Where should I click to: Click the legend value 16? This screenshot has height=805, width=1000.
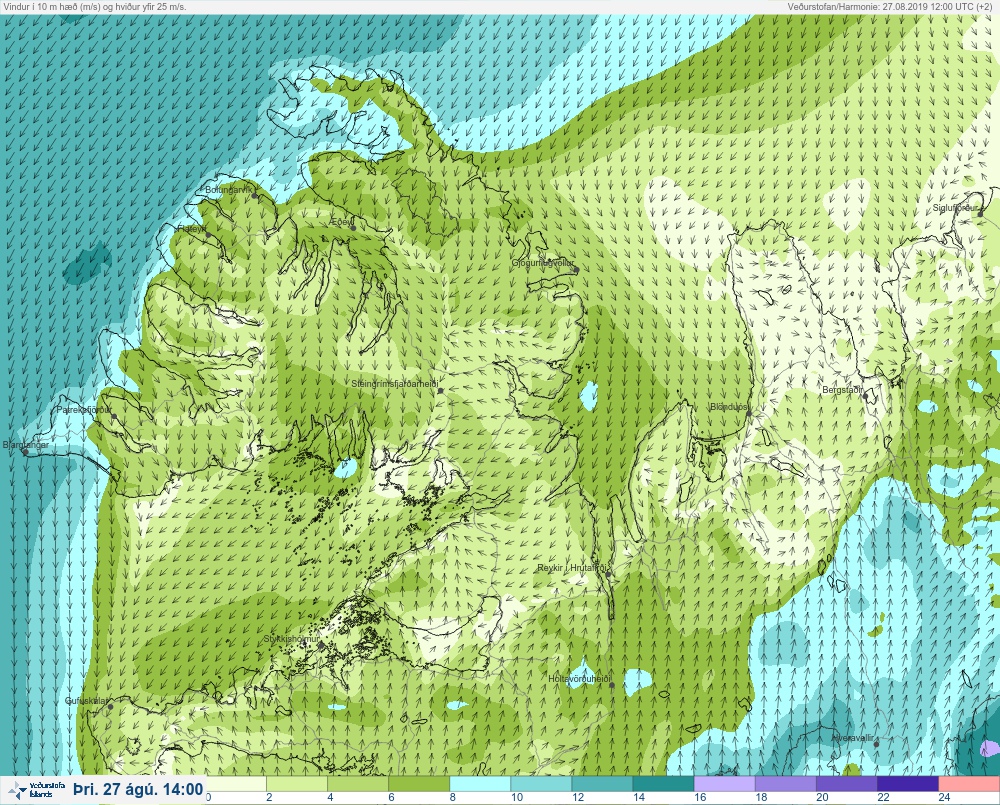(700, 797)
